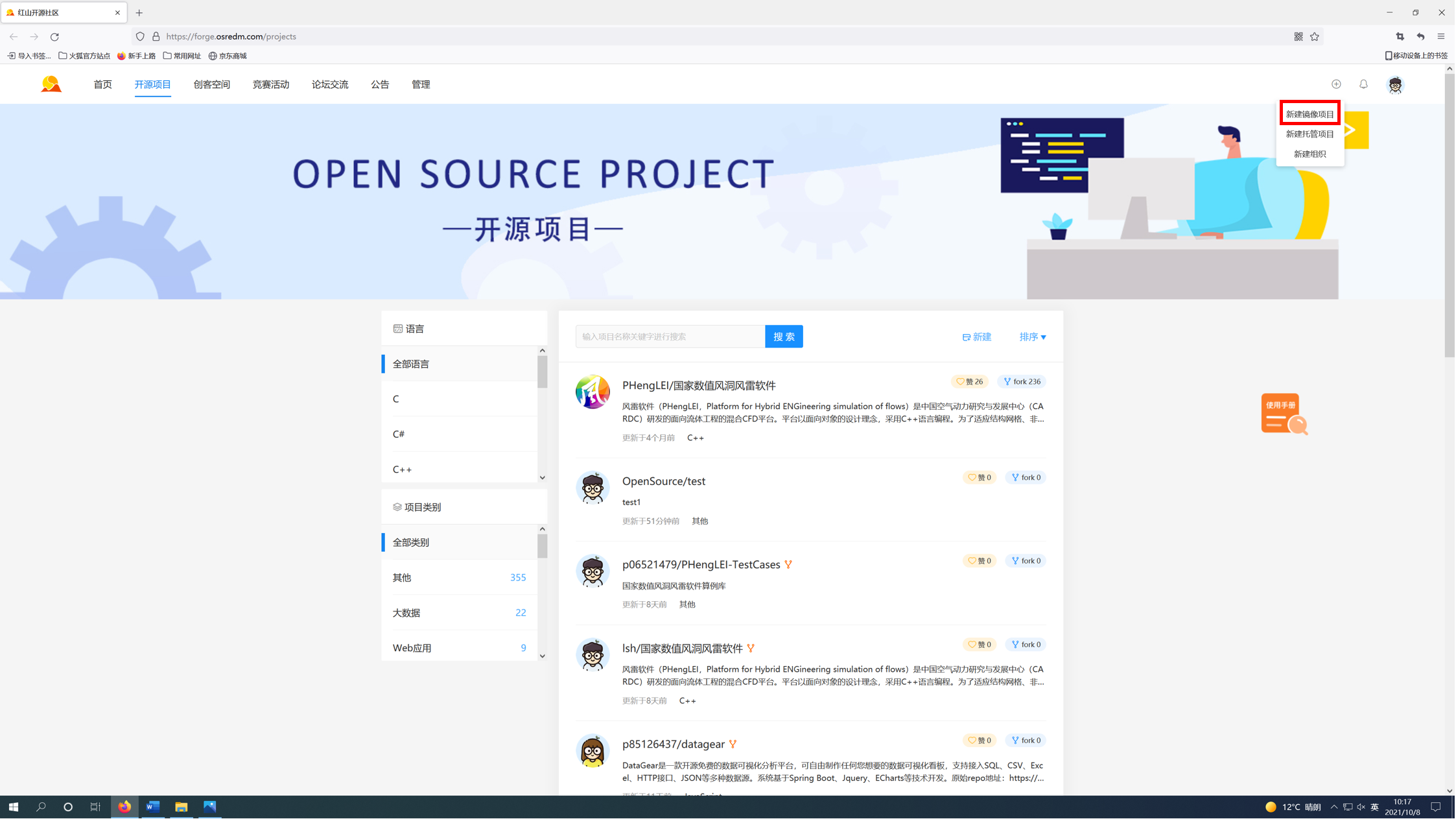Show hidden system tray icons chevron
Viewport: 1456px width, 819px height.
(1334, 807)
